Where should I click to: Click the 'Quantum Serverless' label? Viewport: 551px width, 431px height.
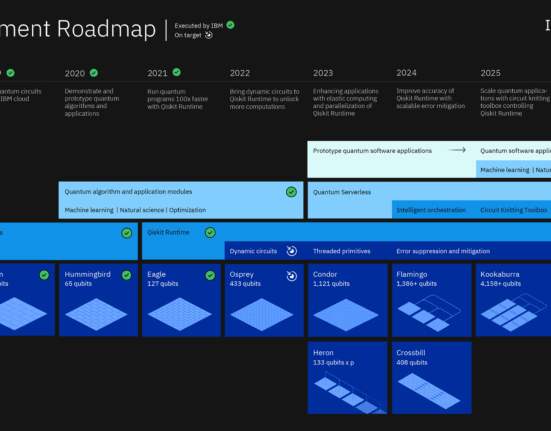click(342, 192)
